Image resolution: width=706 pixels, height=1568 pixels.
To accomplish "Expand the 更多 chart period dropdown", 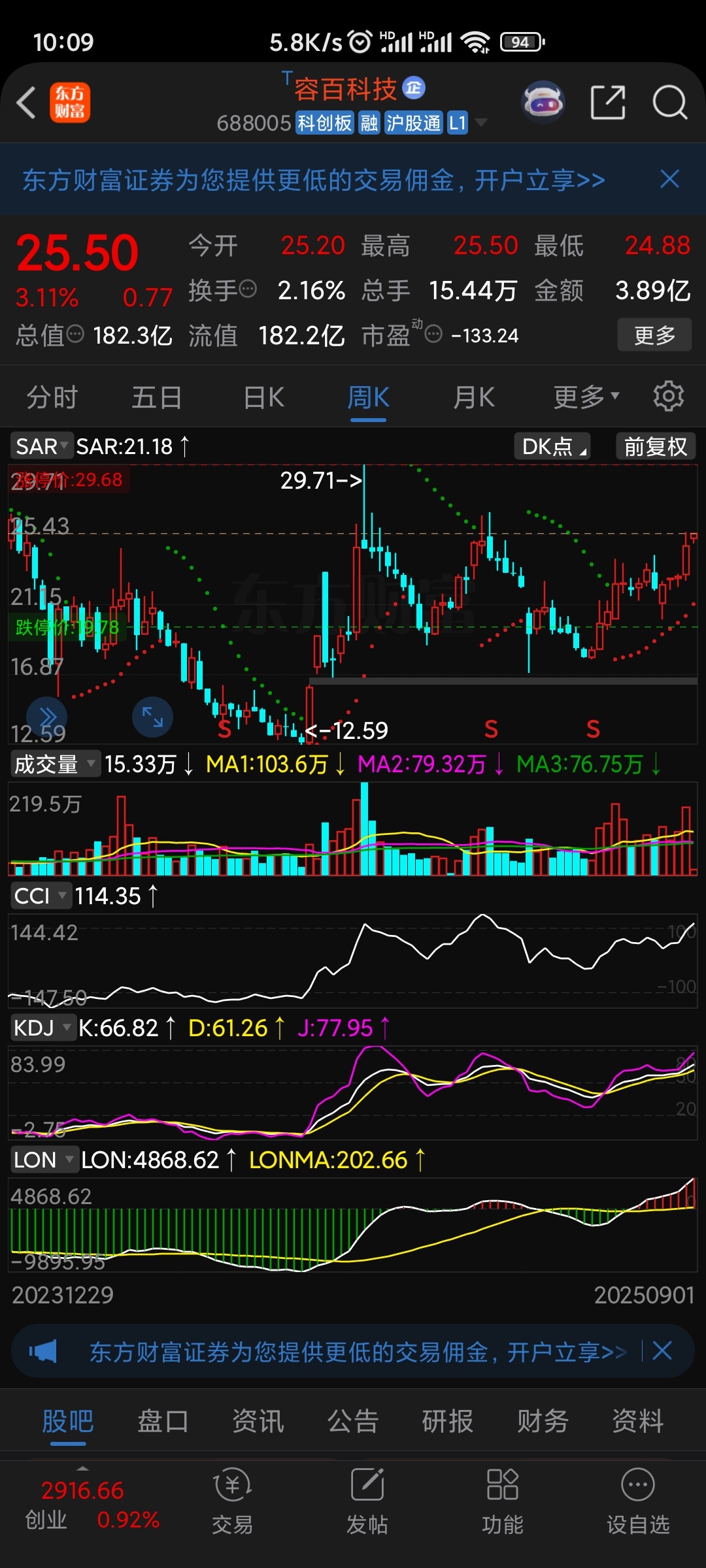I will click(586, 397).
